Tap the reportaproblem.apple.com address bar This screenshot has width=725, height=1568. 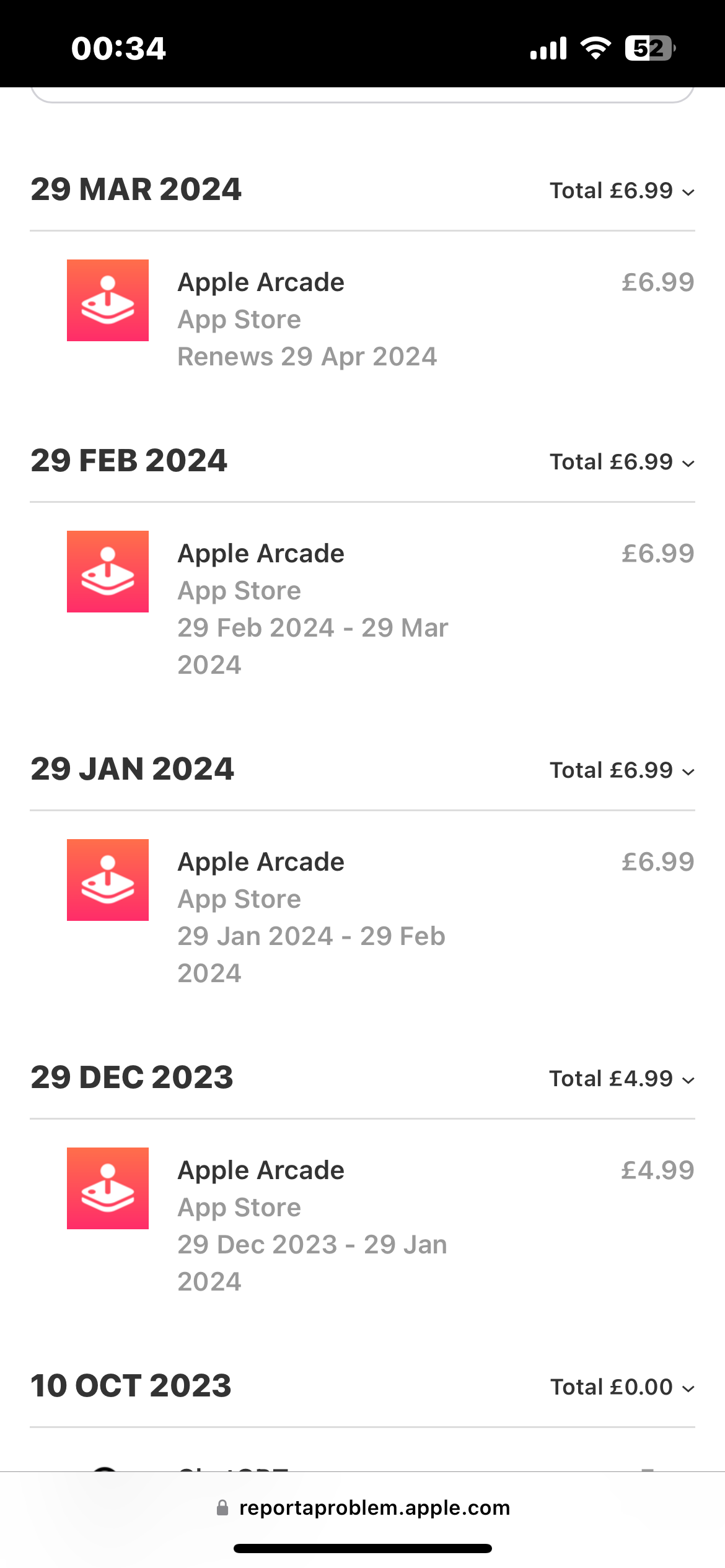[x=362, y=1507]
